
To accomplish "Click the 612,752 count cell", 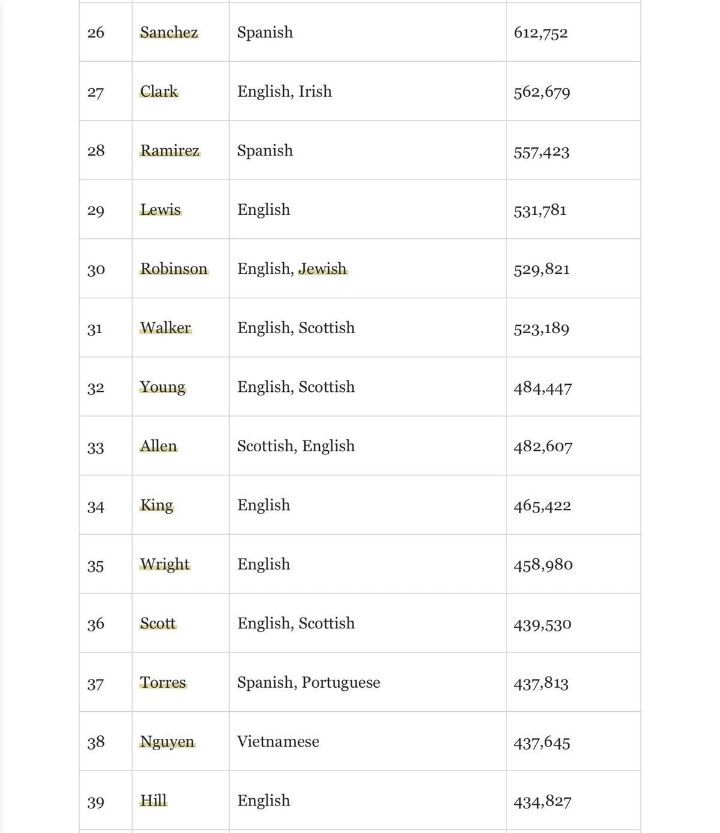I will click(541, 33).
